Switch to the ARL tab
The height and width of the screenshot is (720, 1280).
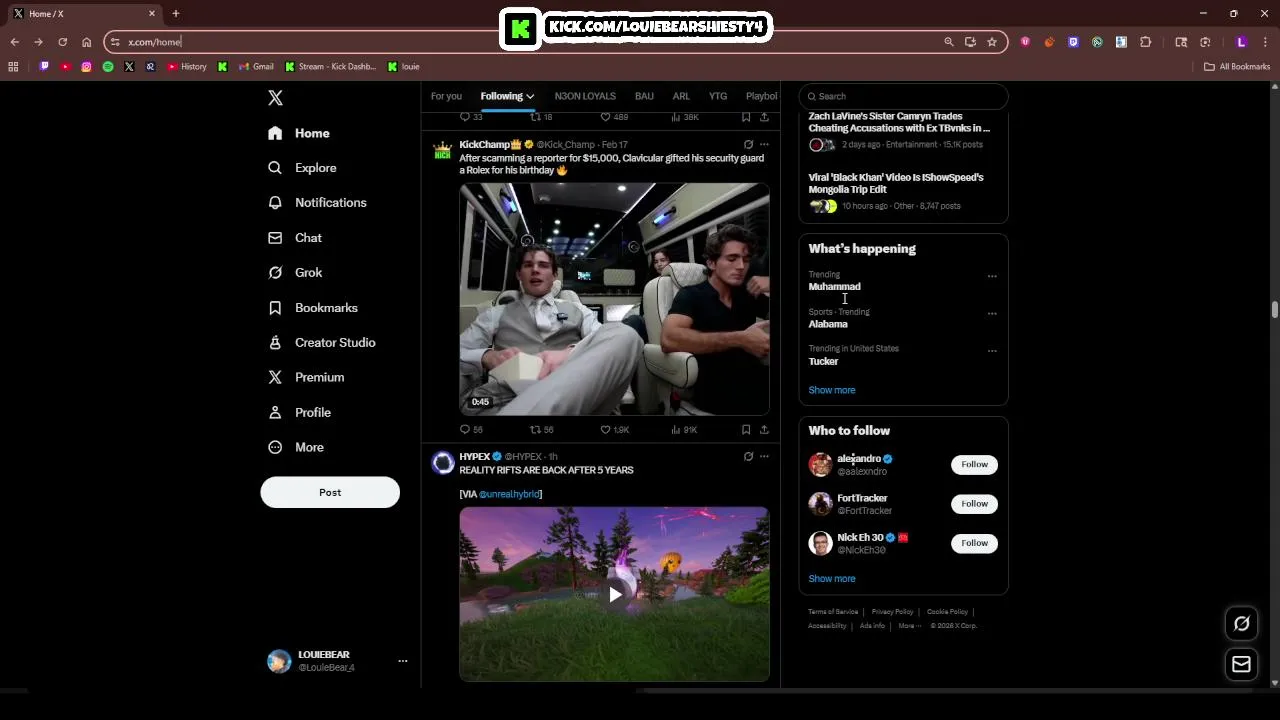[681, 96]
